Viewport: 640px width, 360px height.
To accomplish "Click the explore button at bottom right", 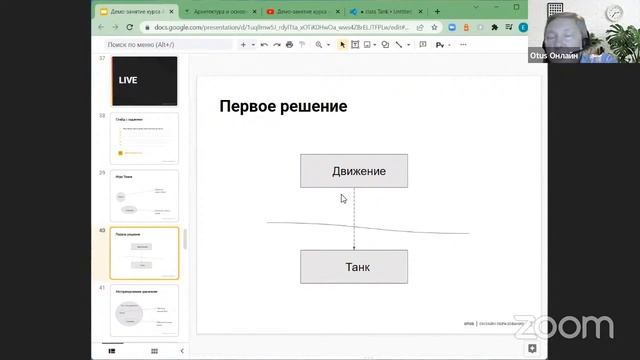I will tap(532, 348).
